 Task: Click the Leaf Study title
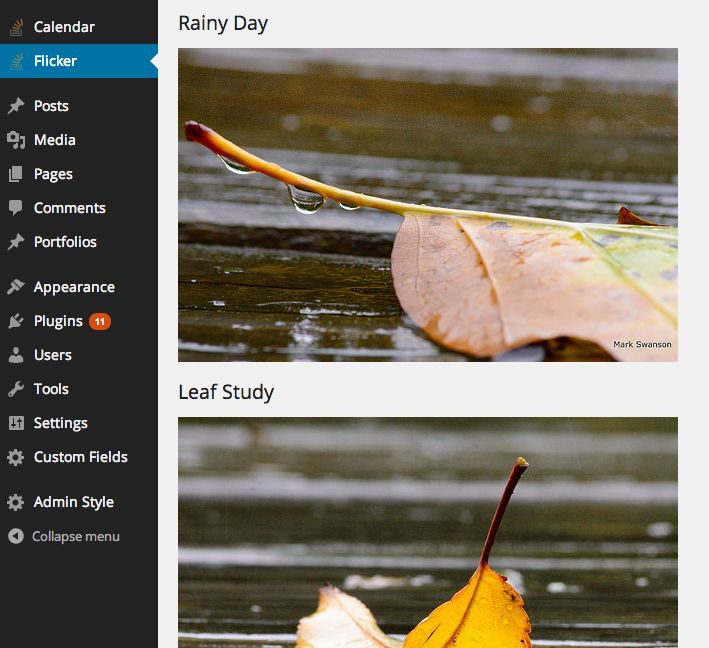tap(226, 392)
